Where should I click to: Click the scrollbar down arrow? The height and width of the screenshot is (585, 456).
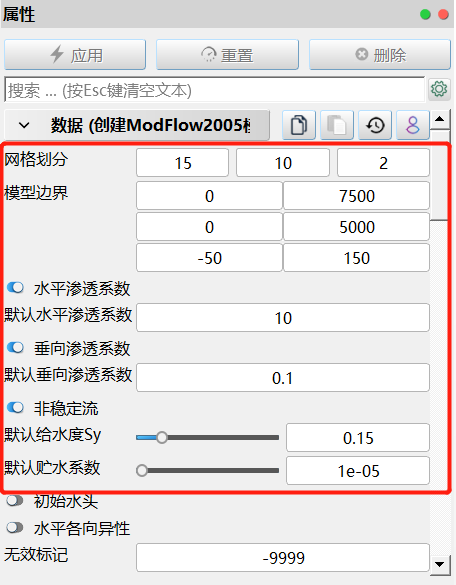440,564
